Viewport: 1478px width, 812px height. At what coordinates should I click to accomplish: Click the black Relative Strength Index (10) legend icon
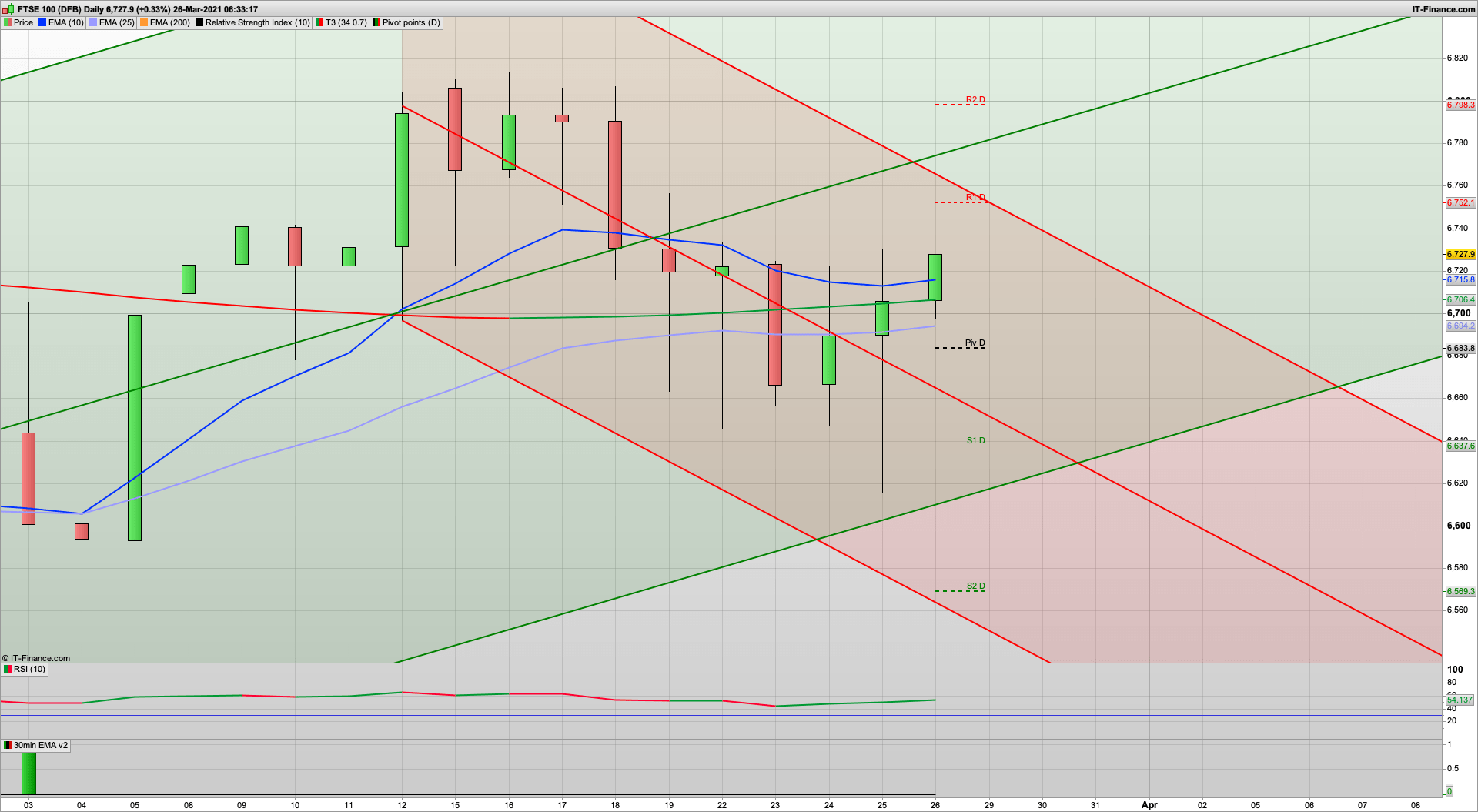tap(199, 22)
